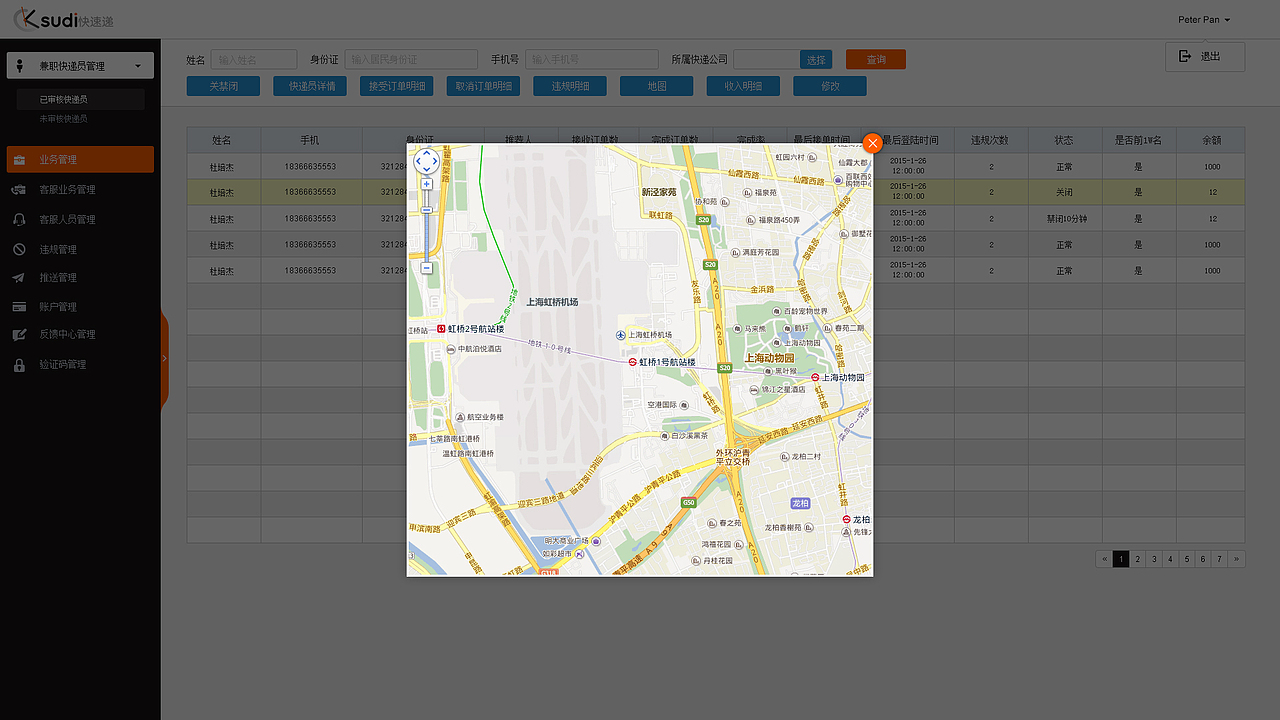1280x720 pixels.
Task: Click the 违规次数 column header
Action: [991, 140]
